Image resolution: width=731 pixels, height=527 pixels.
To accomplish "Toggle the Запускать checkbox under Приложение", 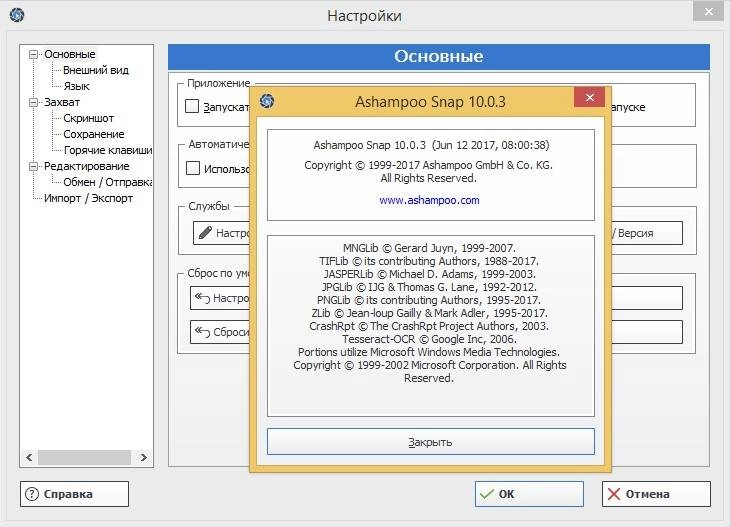I will coord(192,106).
